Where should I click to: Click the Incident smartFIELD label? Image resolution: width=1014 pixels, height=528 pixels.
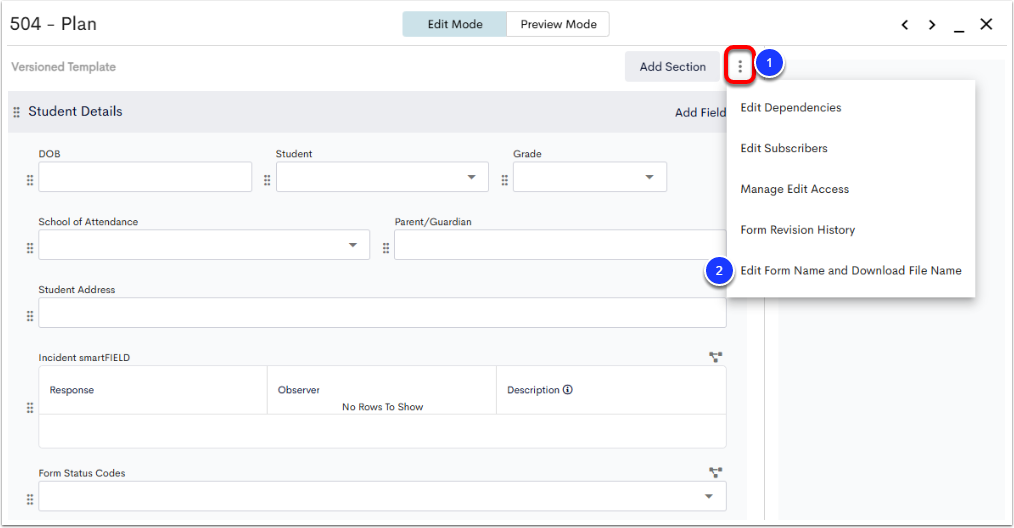[x=84, y=357]
